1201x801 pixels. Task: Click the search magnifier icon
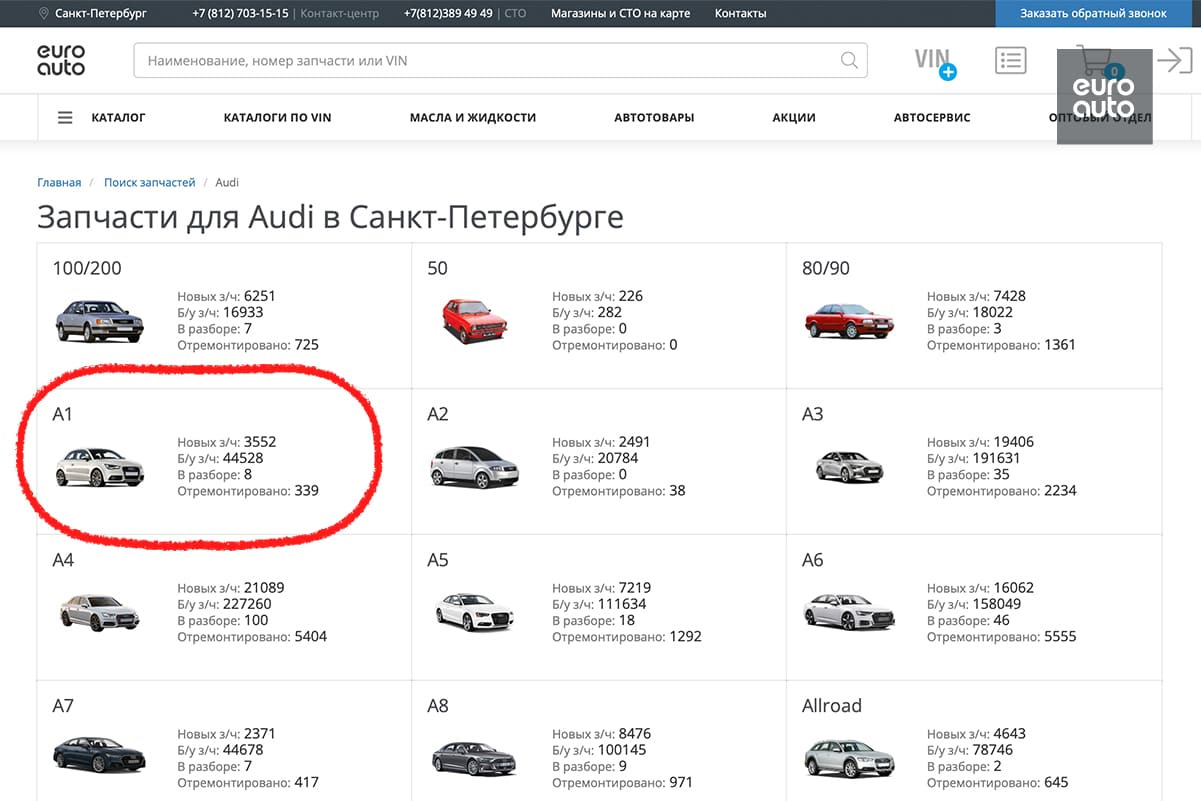[x=849, y=61]
